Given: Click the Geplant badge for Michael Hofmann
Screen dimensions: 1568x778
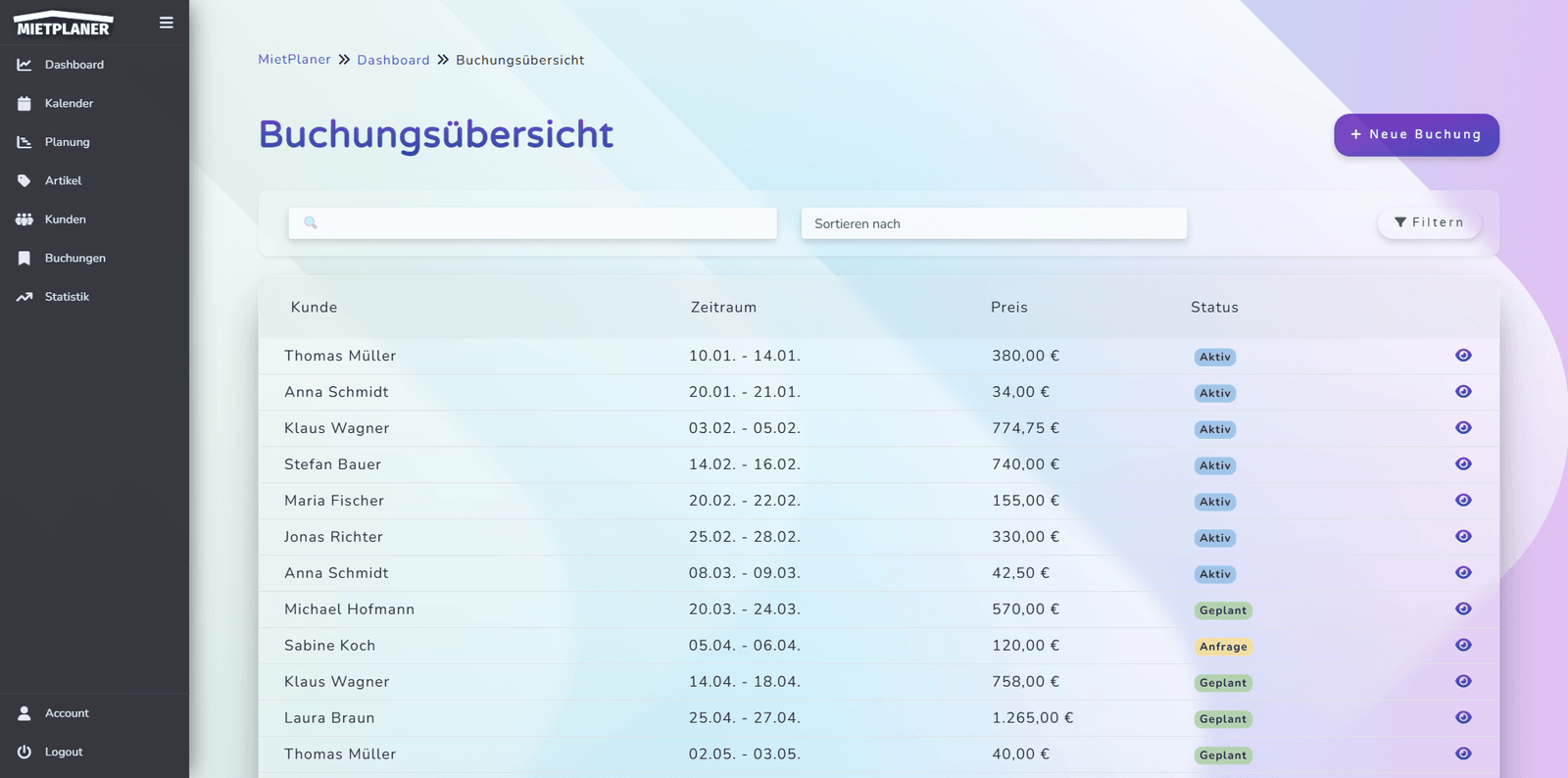Looking at the screenshot, I should tap(1223, 610).
